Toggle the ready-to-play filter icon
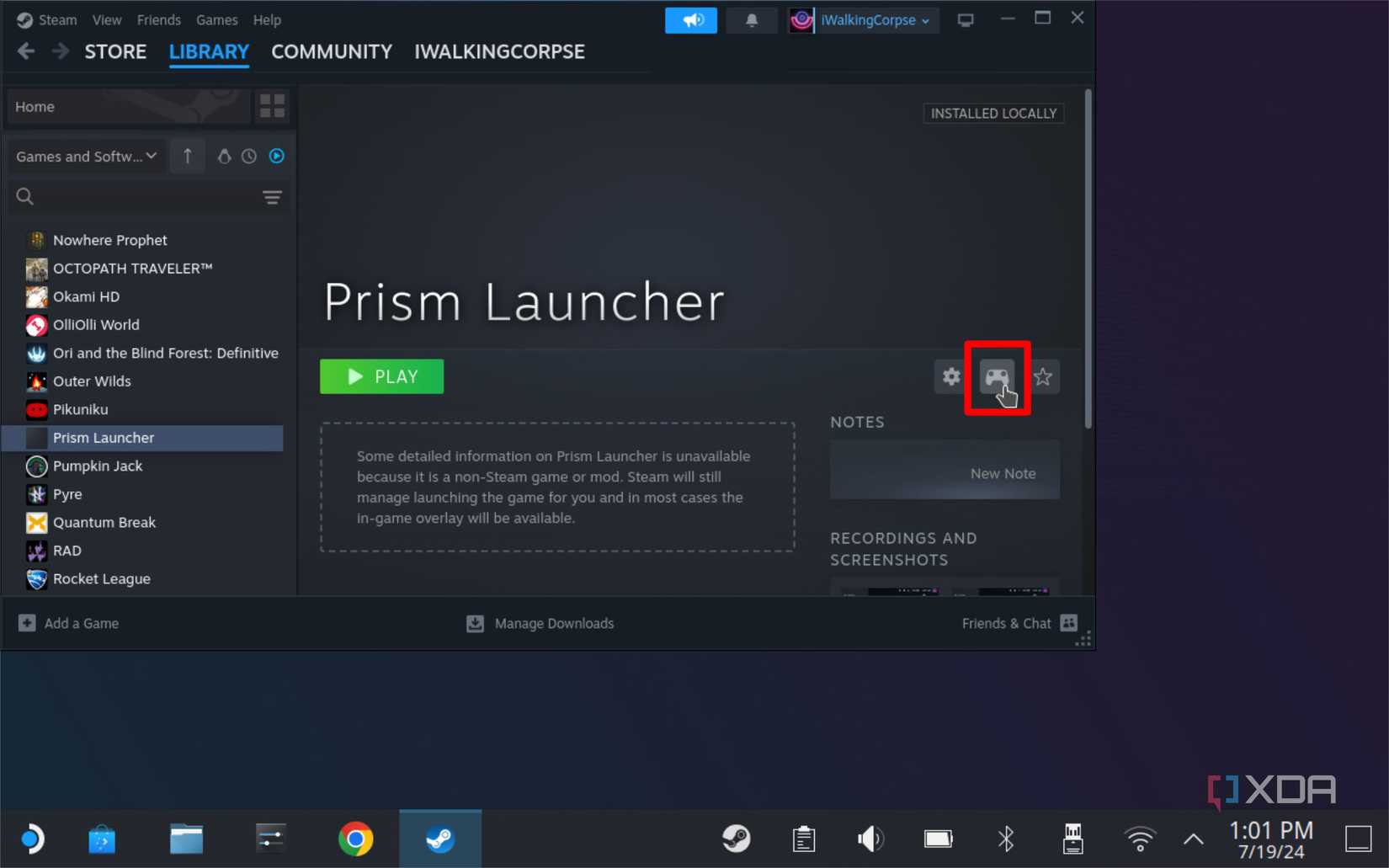The height and width of the screenshot is (868, 1389). [276, 156]
